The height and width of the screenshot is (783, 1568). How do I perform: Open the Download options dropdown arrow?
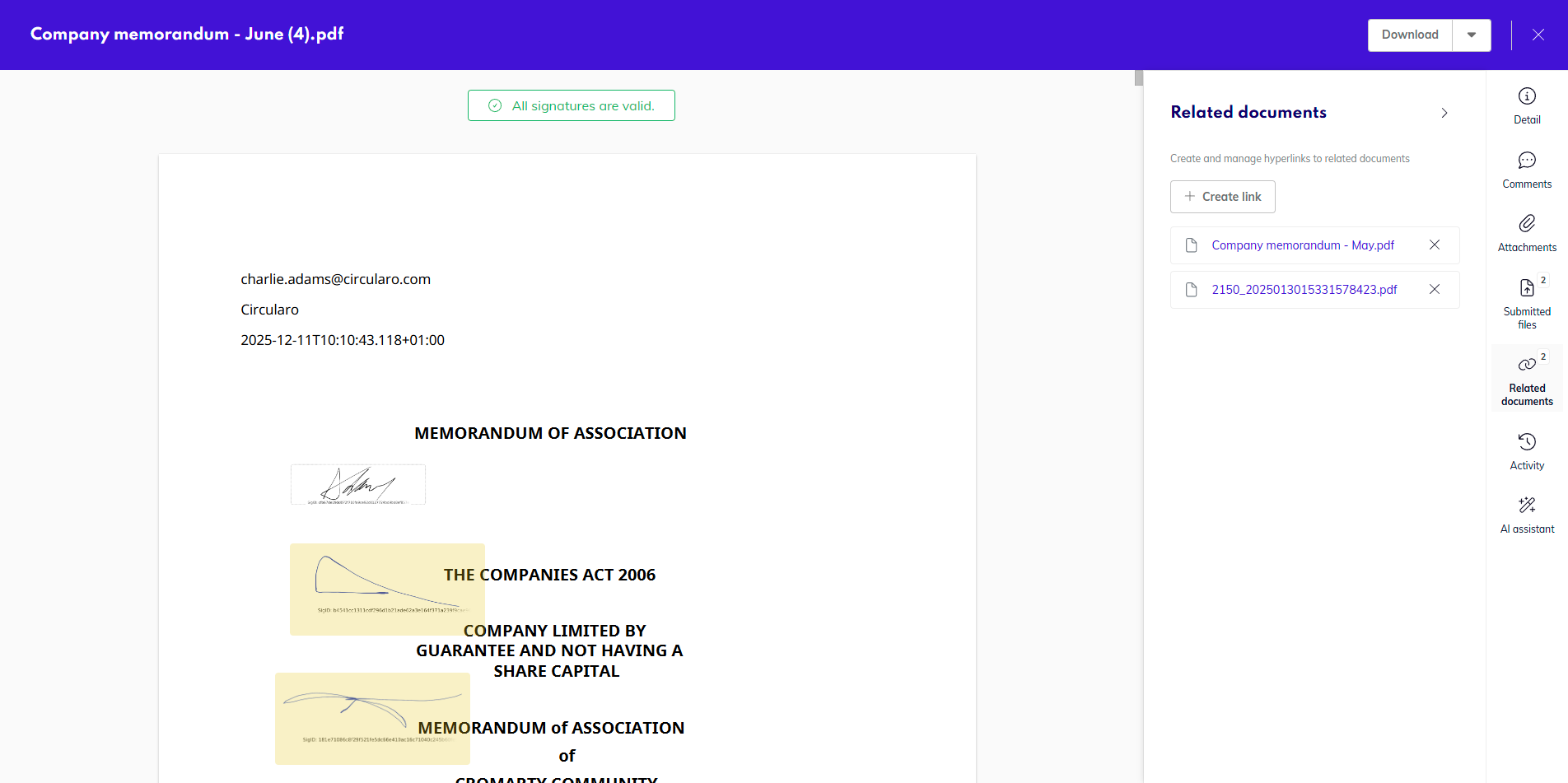click(1472, 35)
